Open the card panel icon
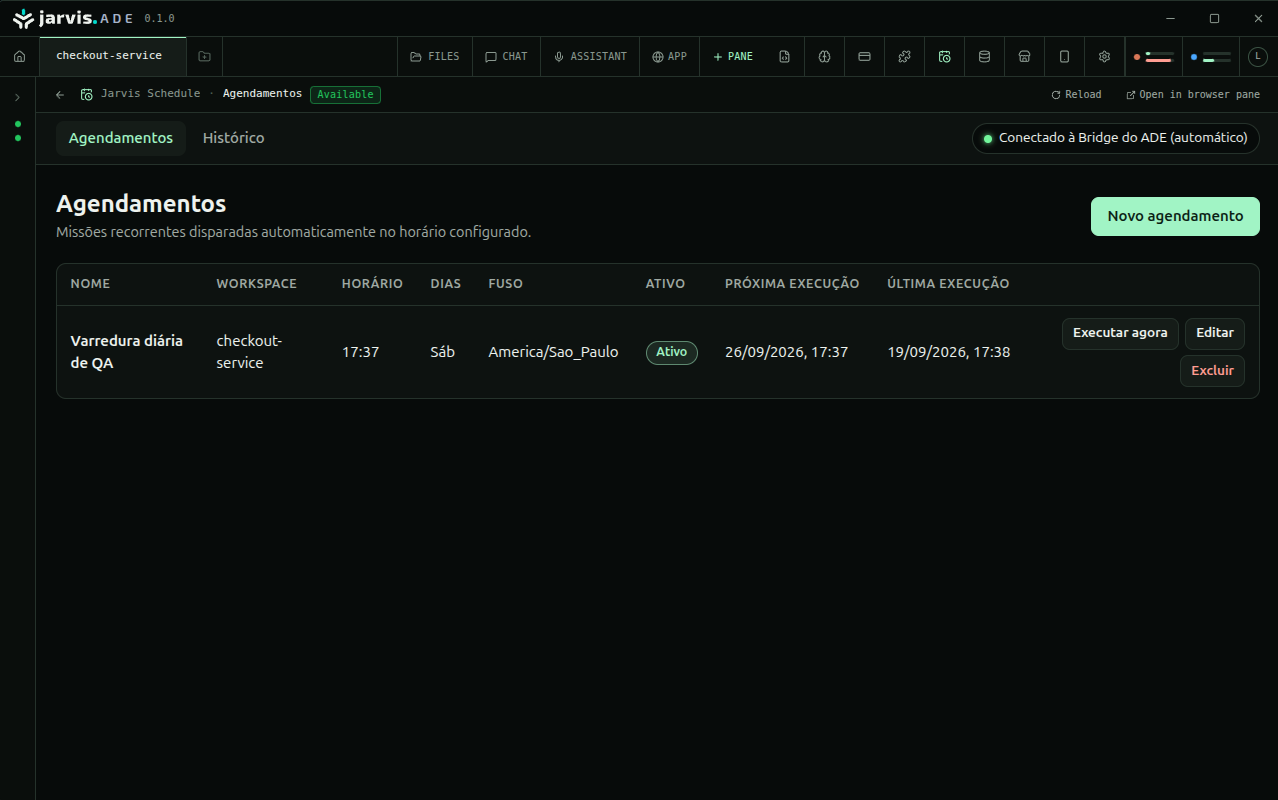 [x=864, y=57]
